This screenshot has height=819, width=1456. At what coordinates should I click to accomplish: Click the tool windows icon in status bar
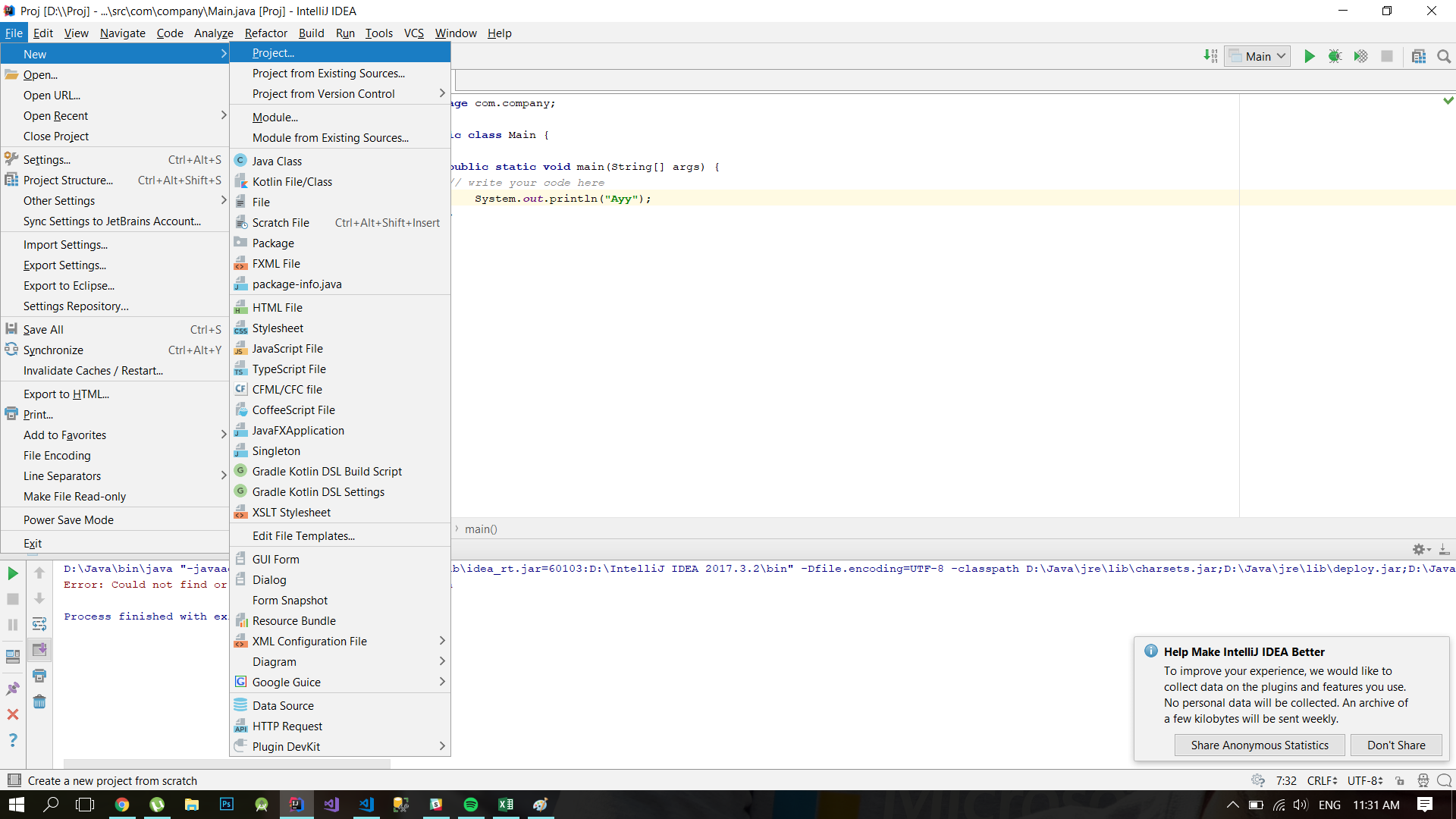tap(14, 780)
